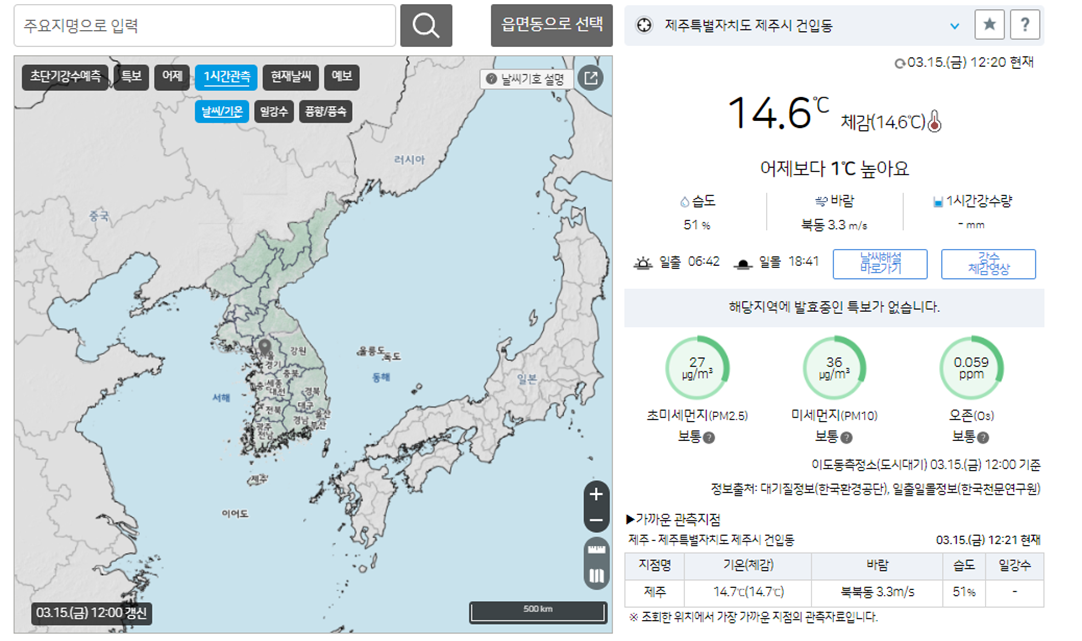Open help via the question mark icon
Screen dimensions: 1082x641
1025,25
